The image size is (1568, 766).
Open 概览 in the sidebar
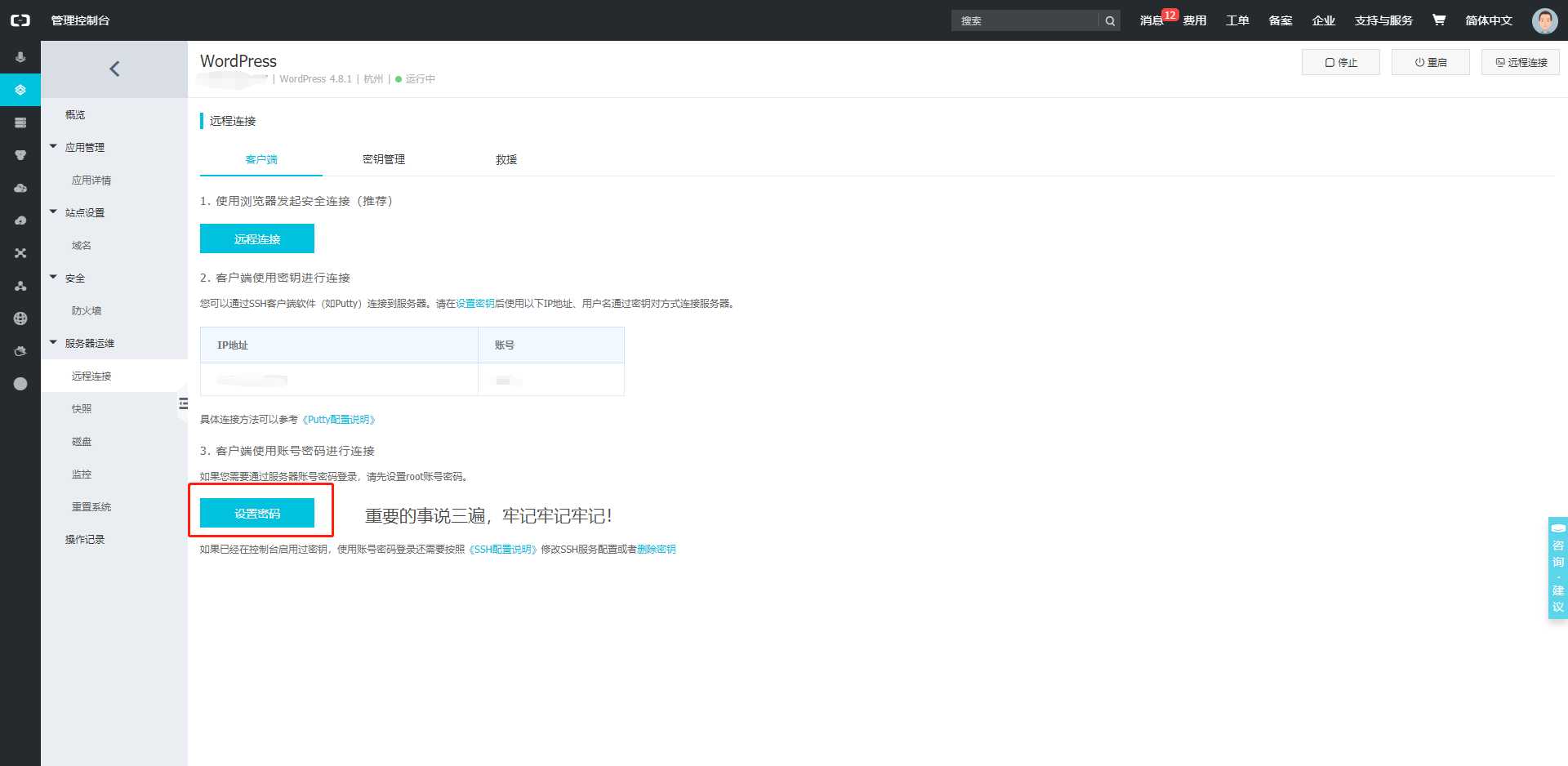(75, 115)
